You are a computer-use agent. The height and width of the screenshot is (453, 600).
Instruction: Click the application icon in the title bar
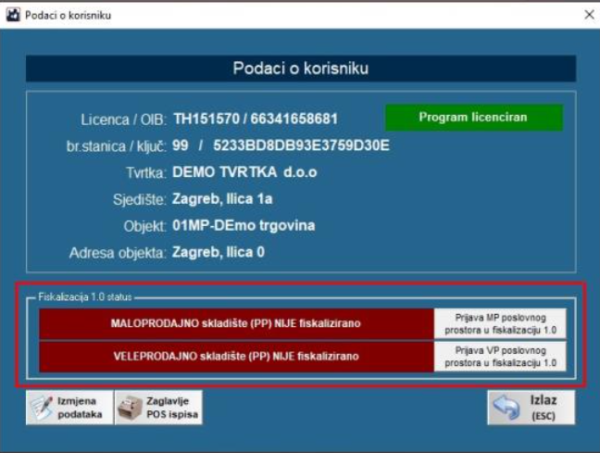[x=13, y=15]
